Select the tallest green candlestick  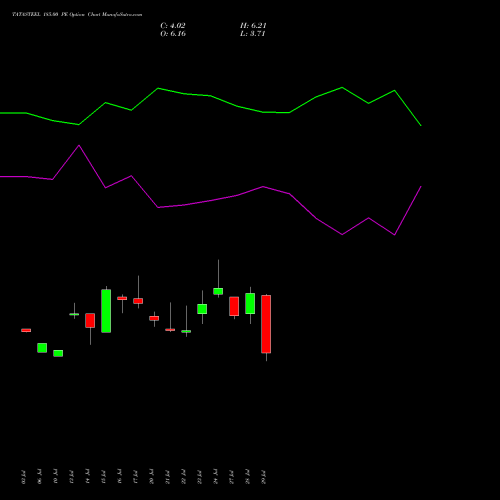106,311
